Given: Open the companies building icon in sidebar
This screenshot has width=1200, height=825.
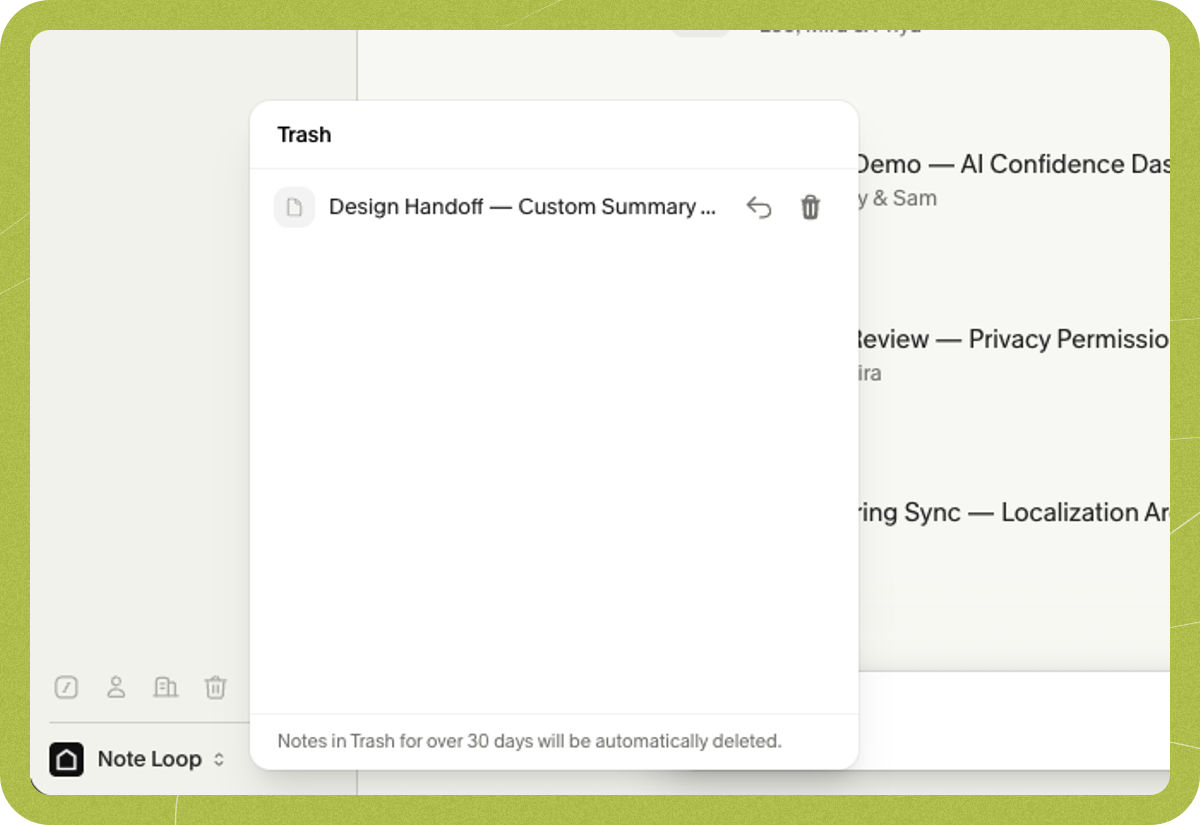Looking at the screenshot, I should pyautogui.click(x=166, y=687).
